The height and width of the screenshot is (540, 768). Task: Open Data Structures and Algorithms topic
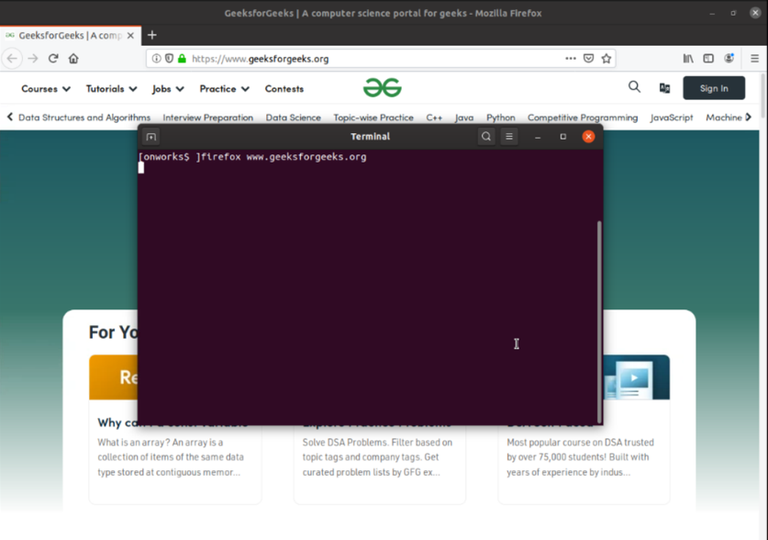84,118
